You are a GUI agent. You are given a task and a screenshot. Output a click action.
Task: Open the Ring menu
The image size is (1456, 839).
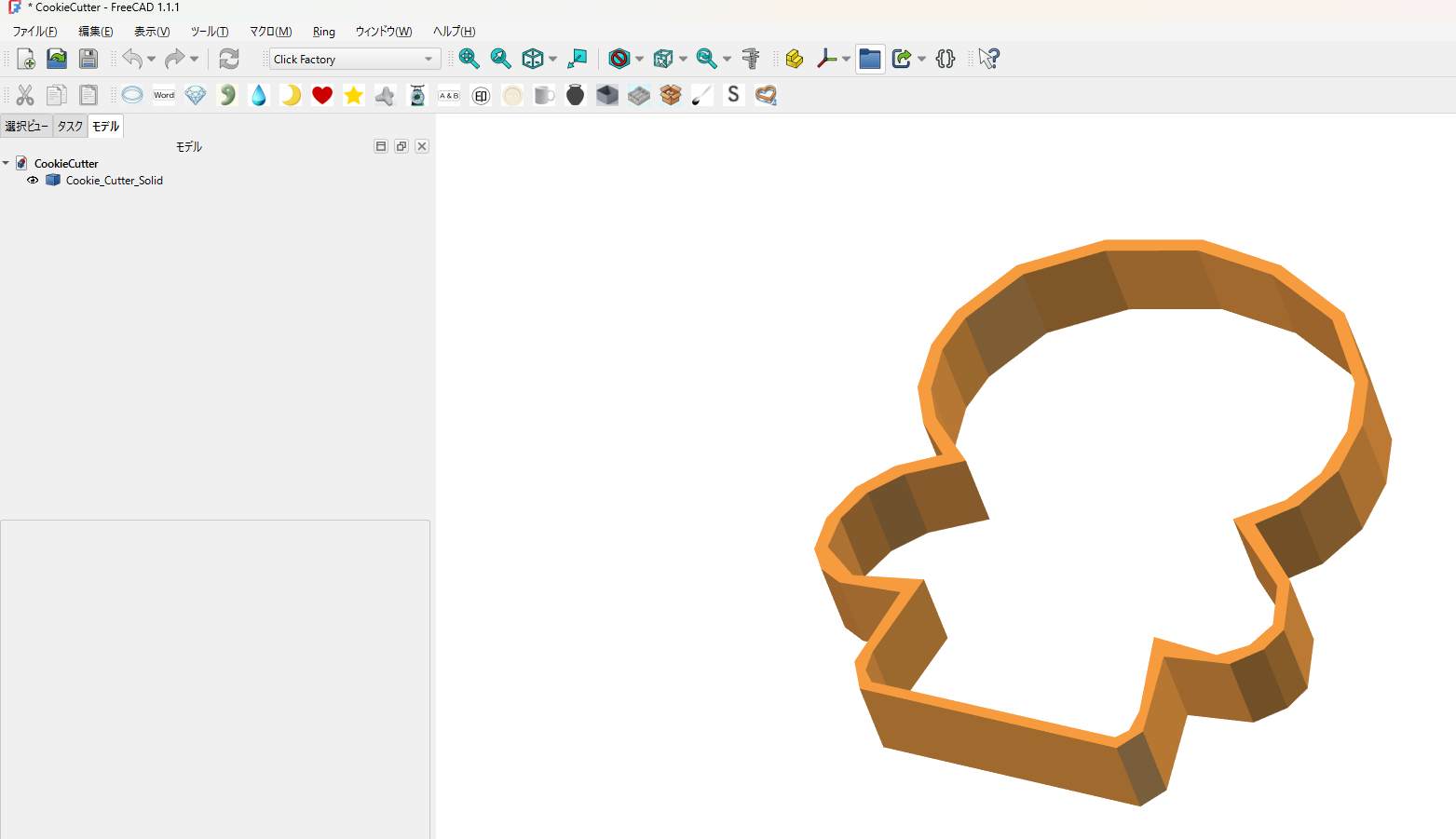324,32
